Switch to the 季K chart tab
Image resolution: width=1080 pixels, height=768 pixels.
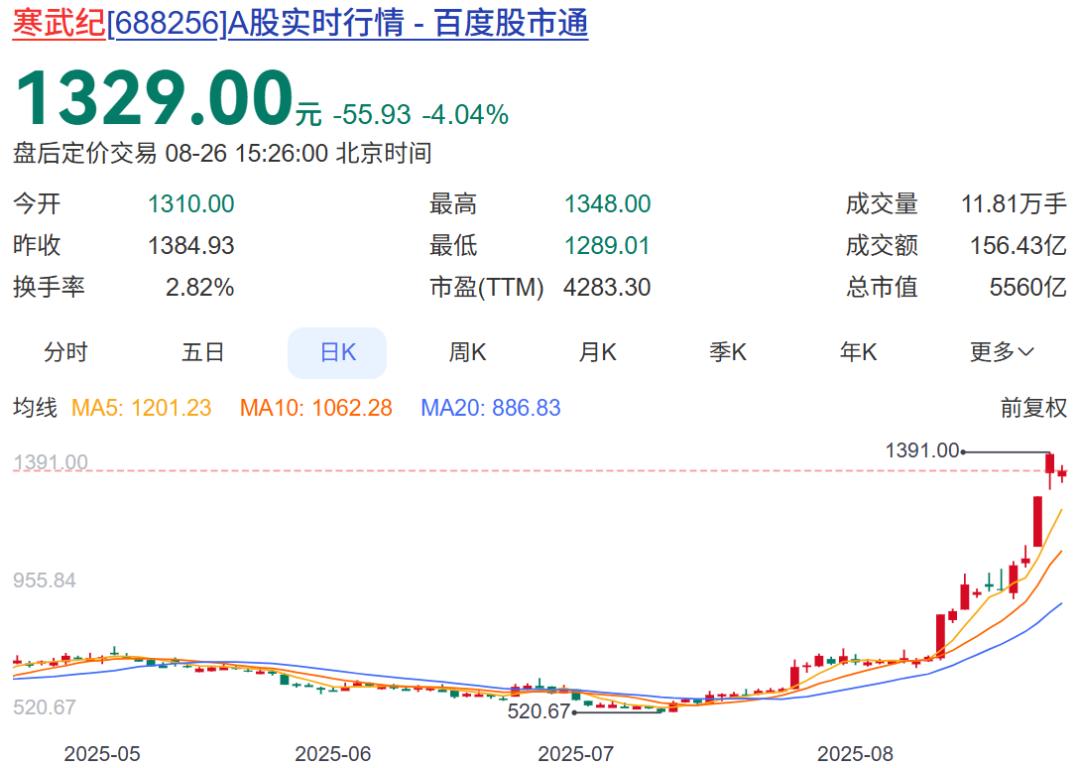pyautogui.click(x=728, y=352)
